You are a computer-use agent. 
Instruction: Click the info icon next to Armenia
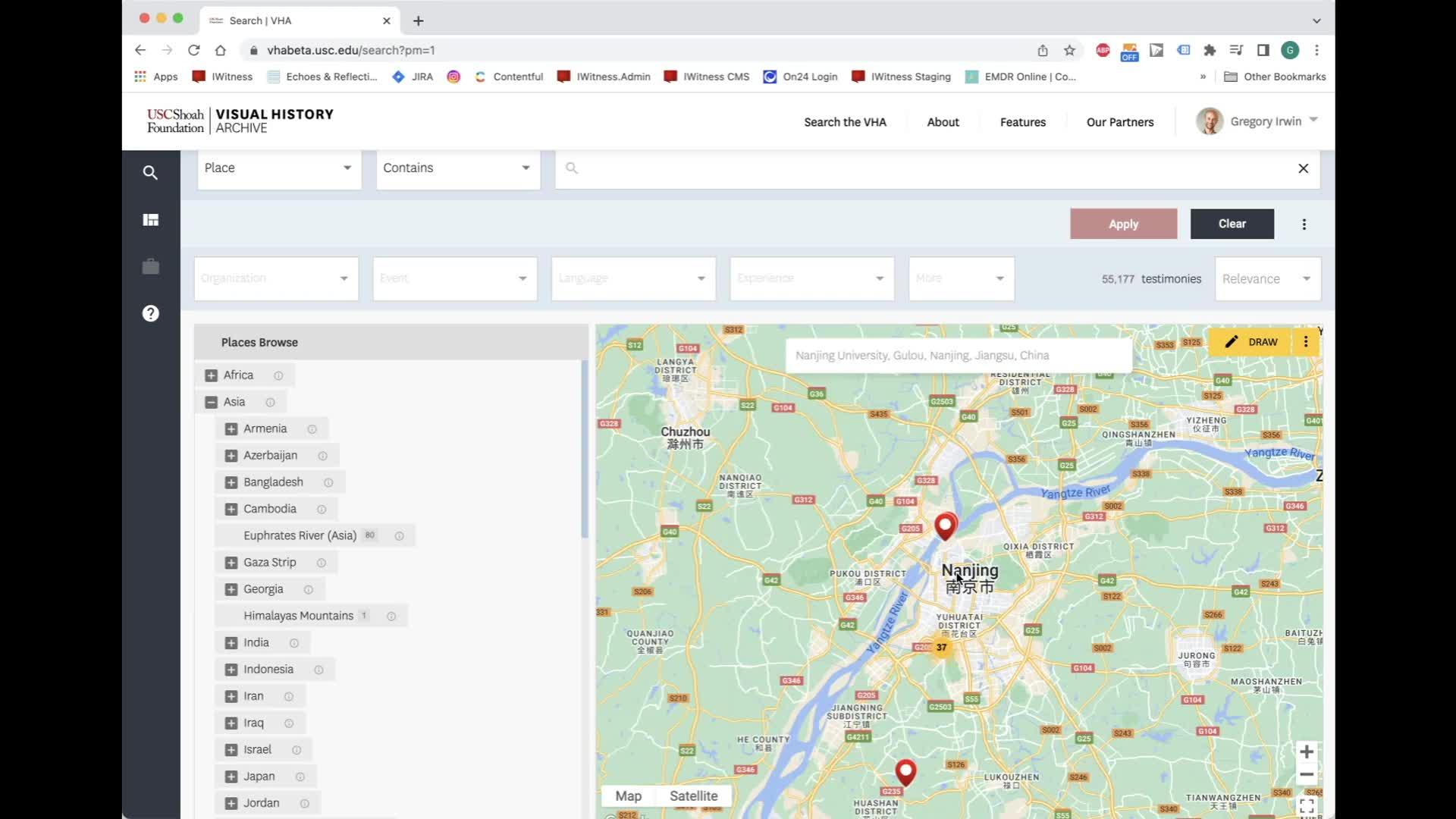pyautogui.click(x=312, y=429)
